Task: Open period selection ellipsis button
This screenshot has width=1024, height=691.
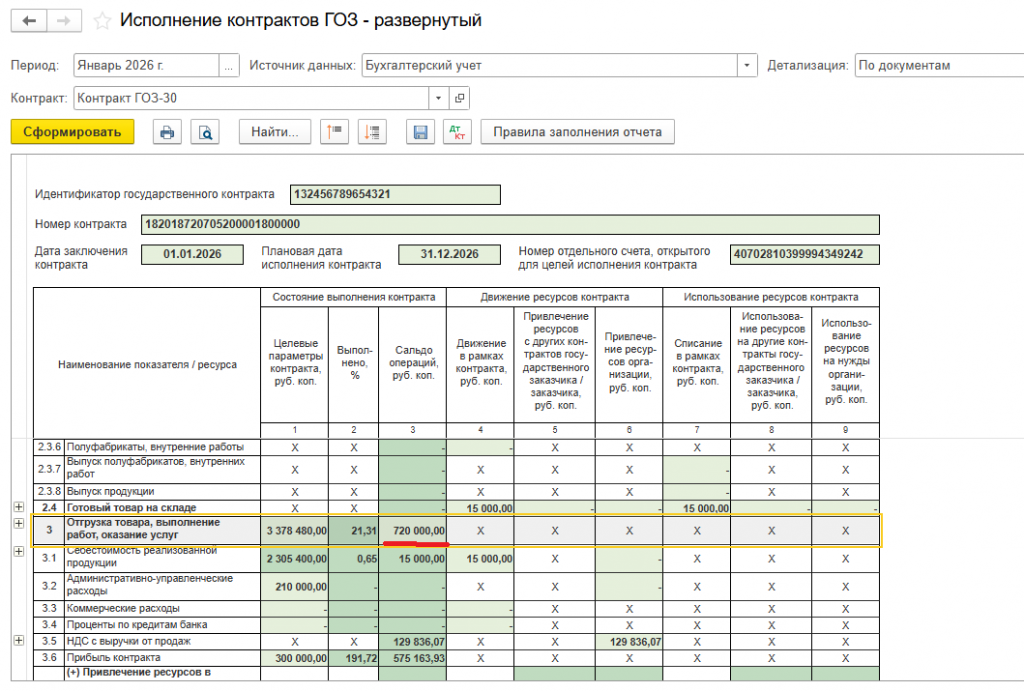Action: pos(229,65)
